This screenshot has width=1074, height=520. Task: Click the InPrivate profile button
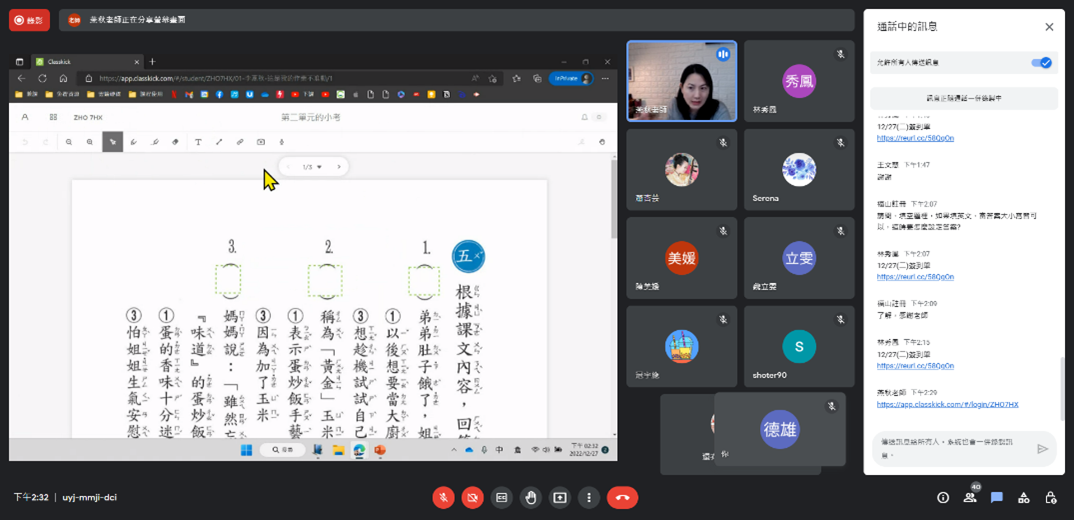[571, 78]
